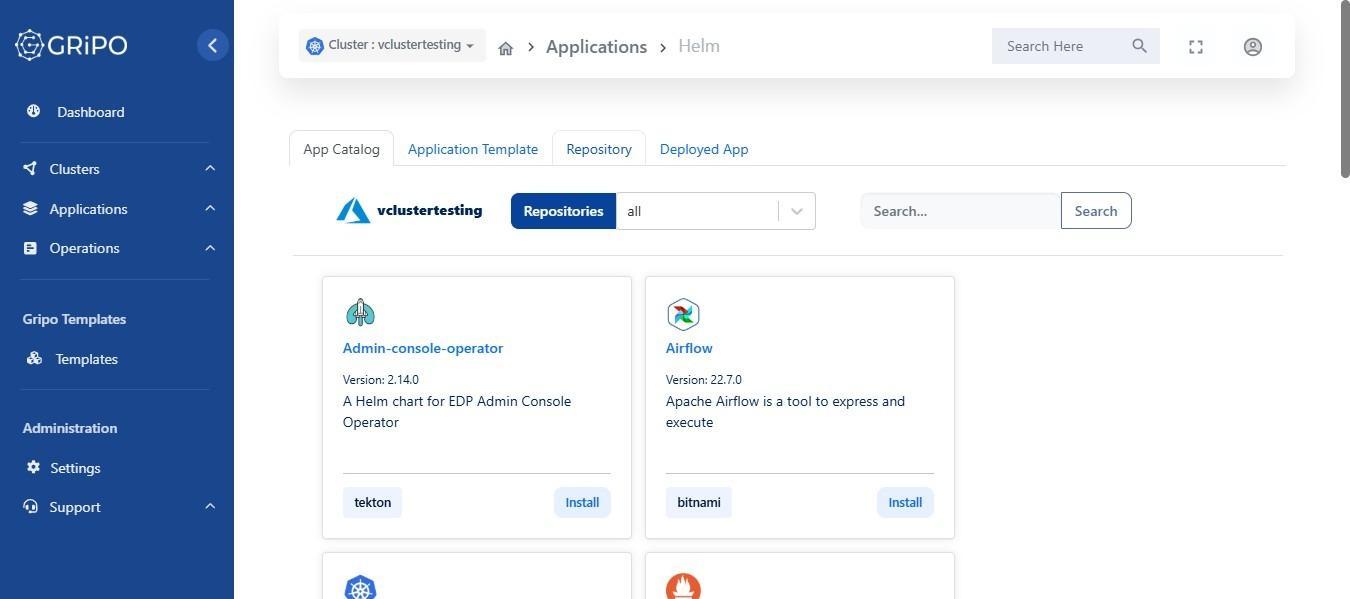Switch to the Application Template tab
Image resolution: width=1350 pixels, height=599 pixels.
coord(473,149)
